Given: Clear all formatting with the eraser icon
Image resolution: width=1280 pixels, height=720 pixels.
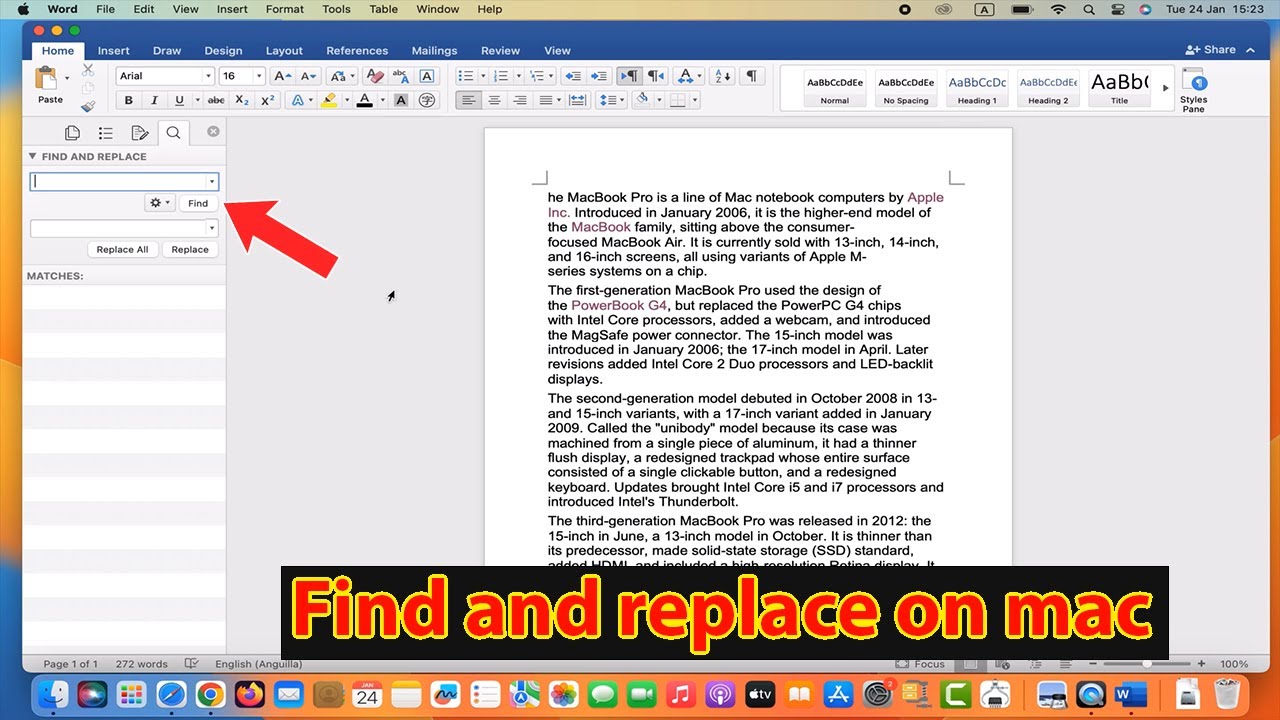Looking at the screenshot, I should click(374, 76).
